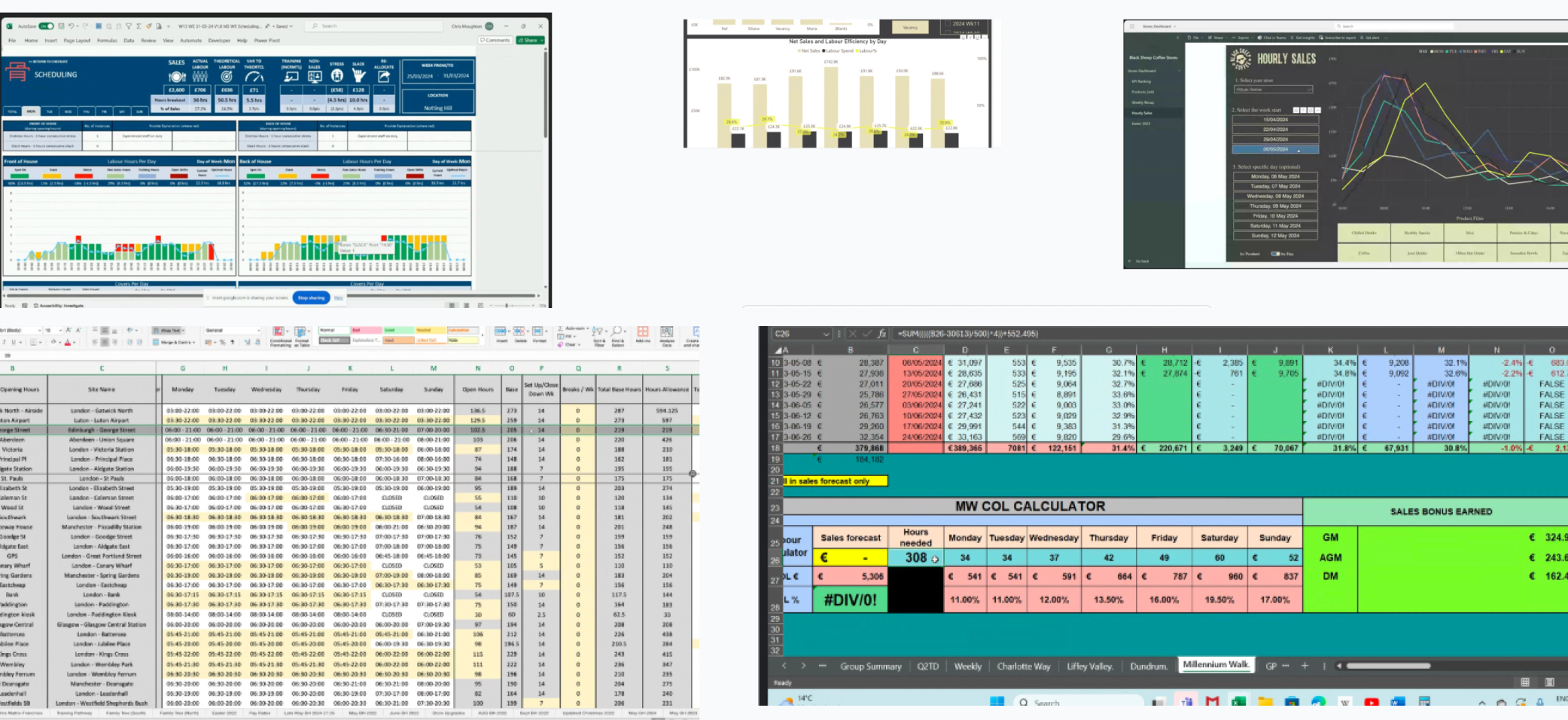The height and width of the screenshot is (720, 1568).
Task: Expand the Stores Dashboard title dropdown
Action: [1174, 26]
